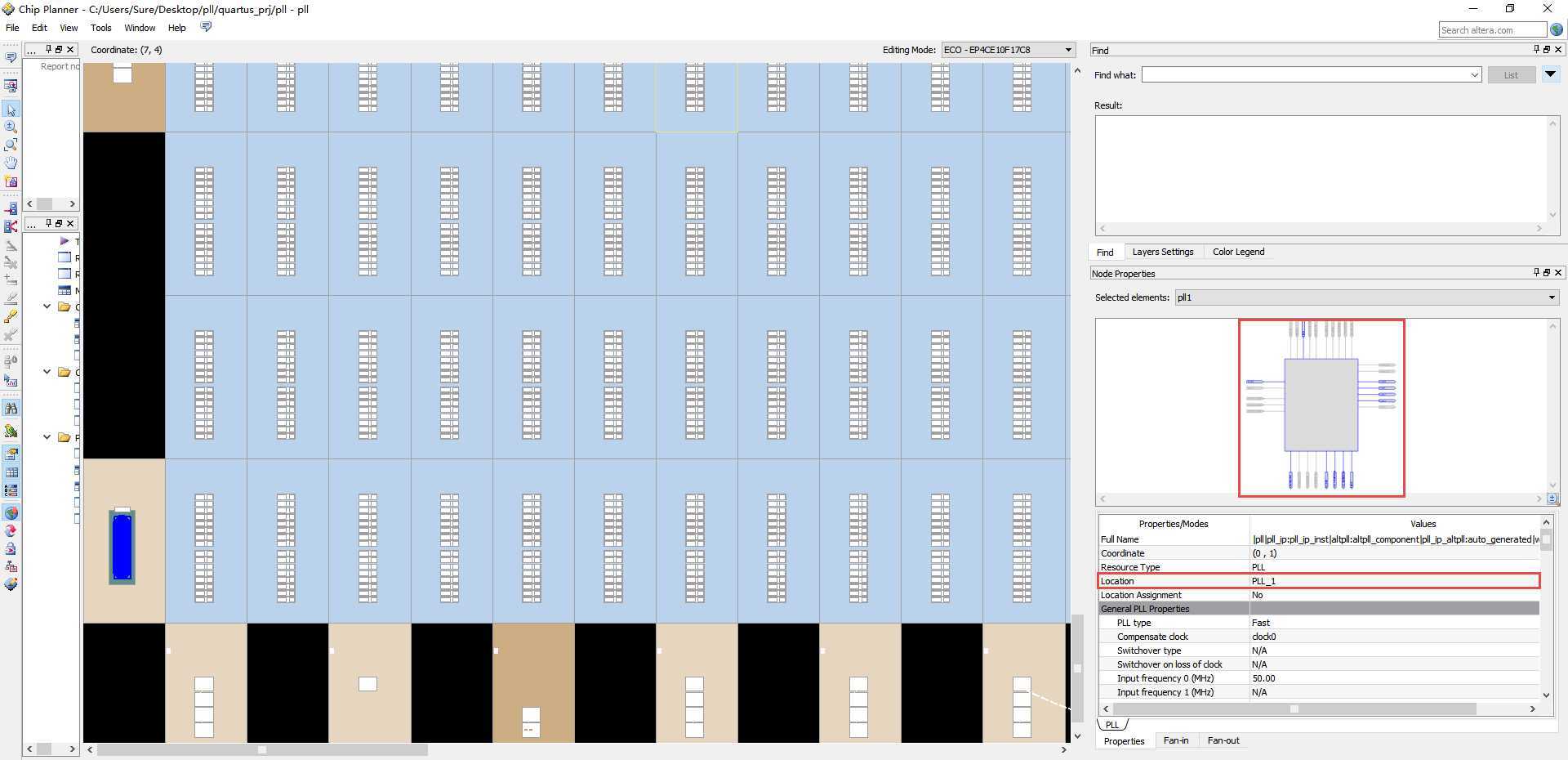The height and width of the screenshot is (760, 1568).
Task: Click the feedback speech-bubble icon at the top of the left toolbar
Action: 11,57
